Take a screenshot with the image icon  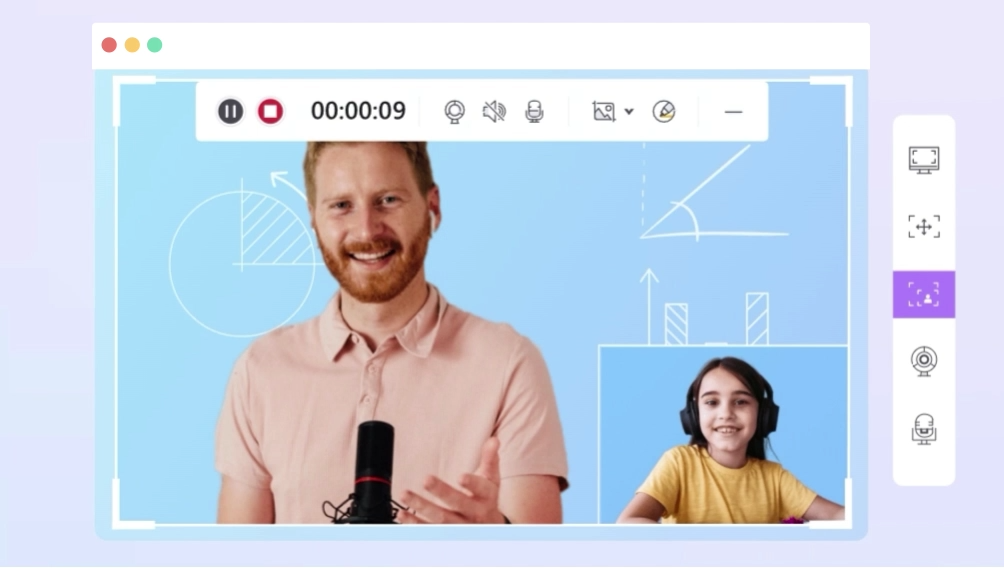pos(603,111)
